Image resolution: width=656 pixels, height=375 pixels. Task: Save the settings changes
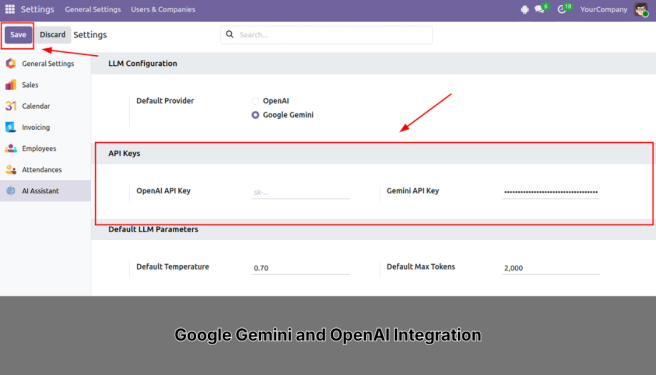[18, 35]
